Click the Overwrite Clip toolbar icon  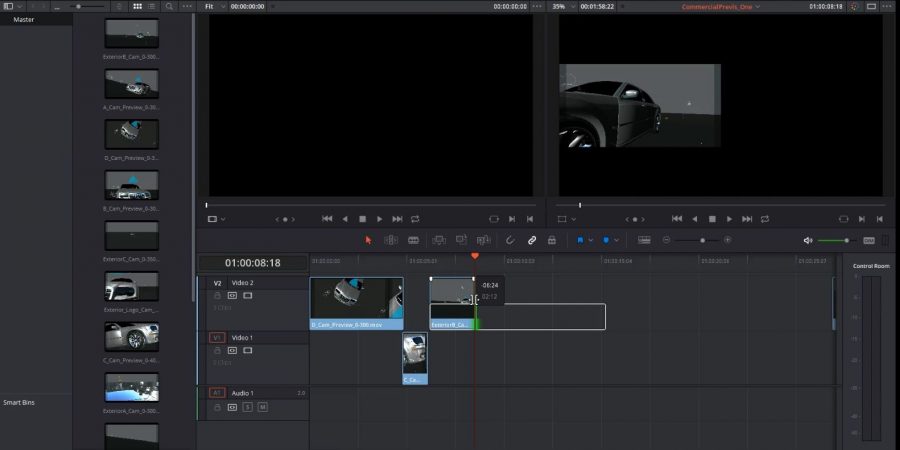click(461, 240)
